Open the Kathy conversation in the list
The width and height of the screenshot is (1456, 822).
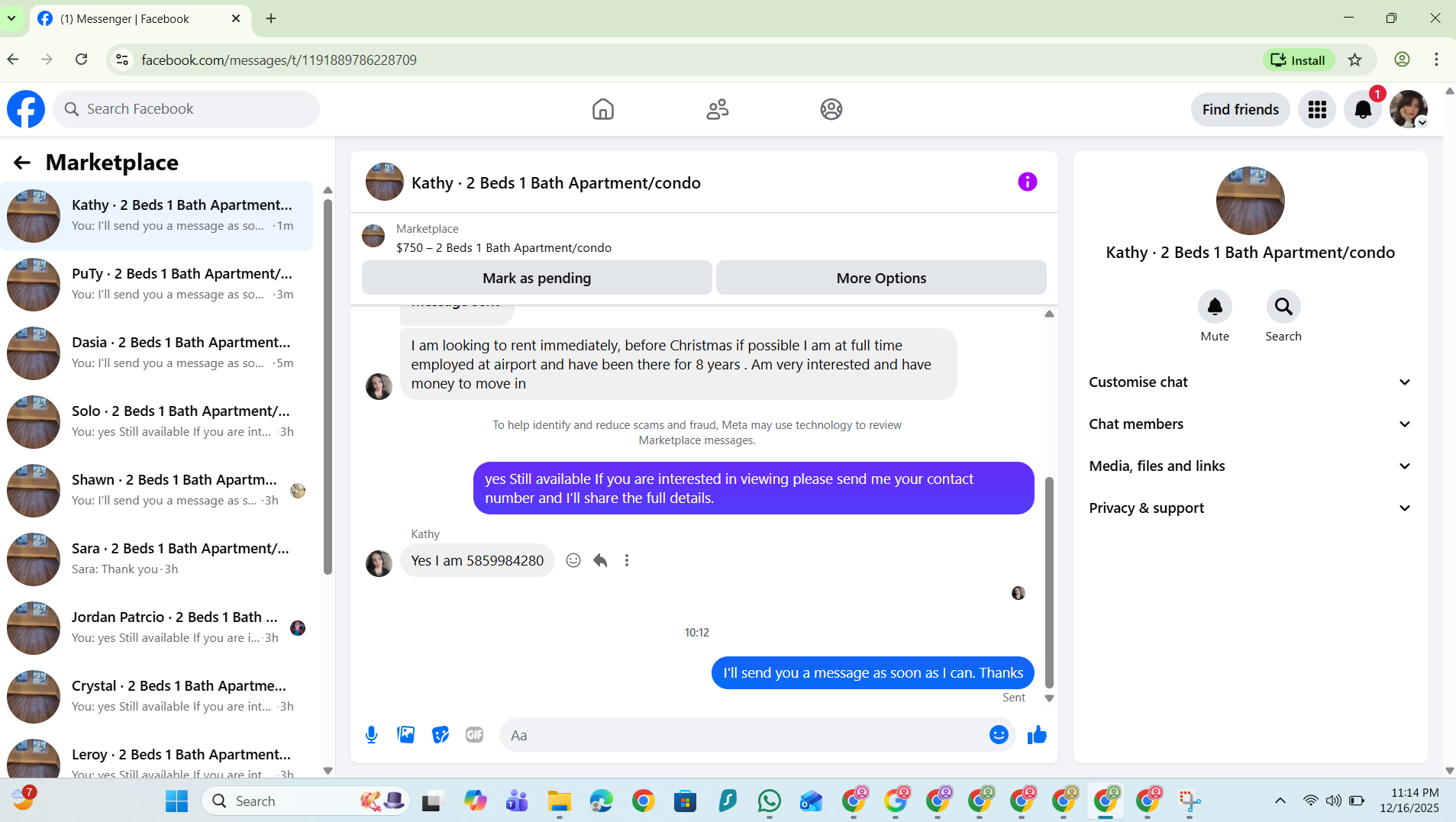(157, 216)
